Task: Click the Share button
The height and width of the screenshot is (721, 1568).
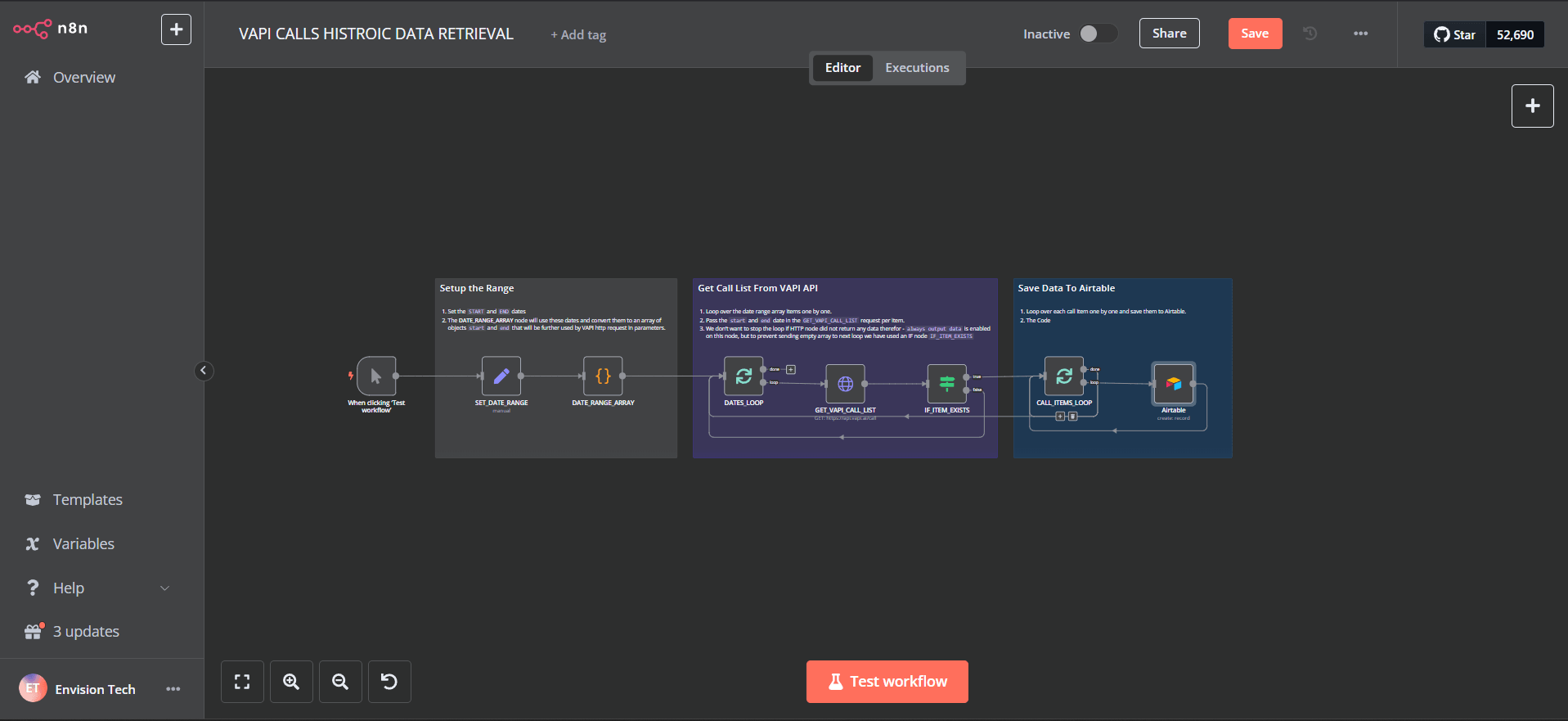Action: click(1169, 34)
